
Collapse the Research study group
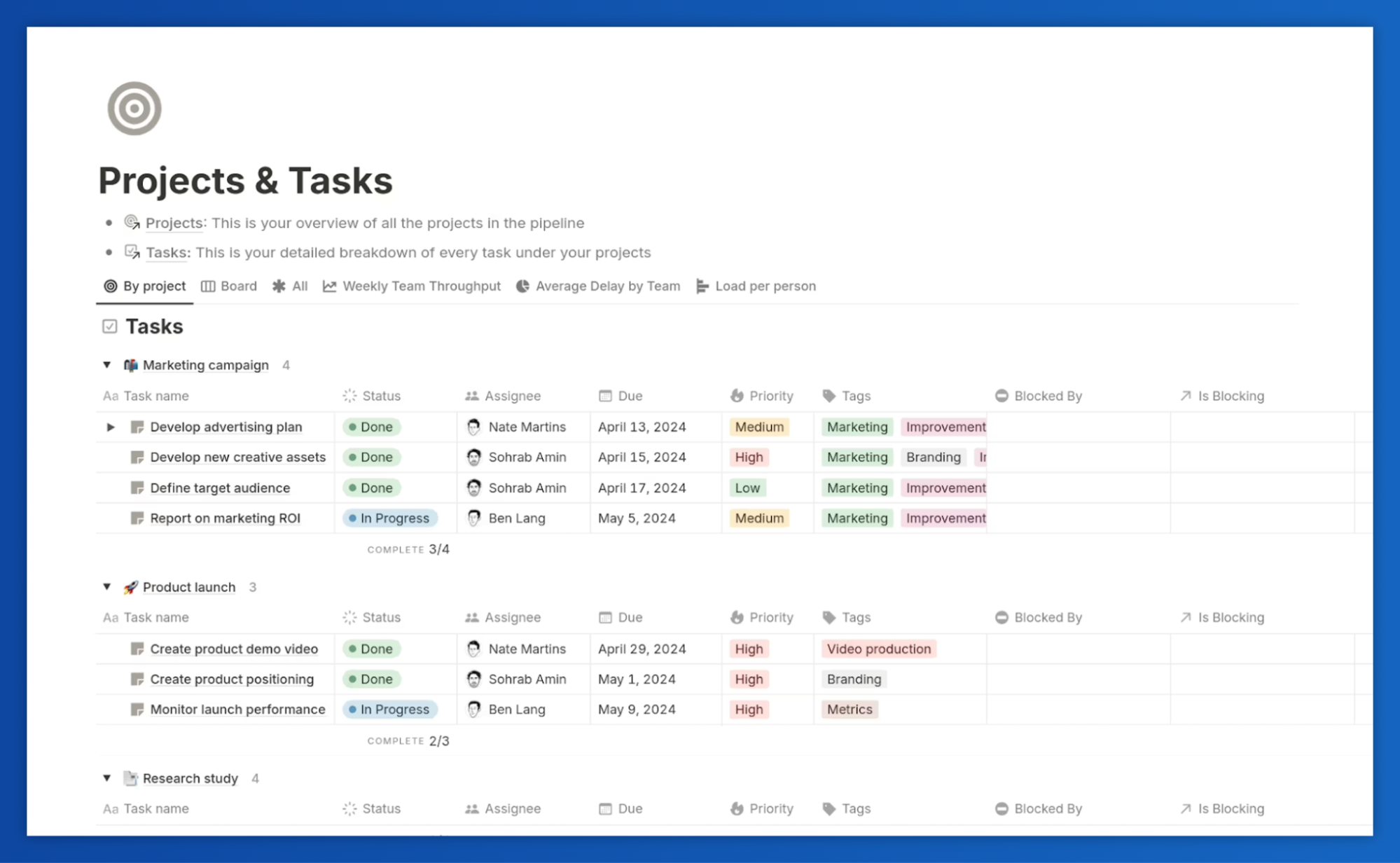click(x=107, y=778)
